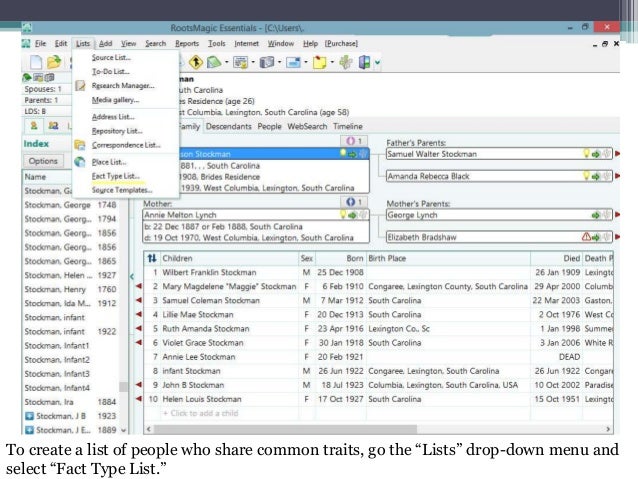Select Source Templates menu entry

(122, 190)
